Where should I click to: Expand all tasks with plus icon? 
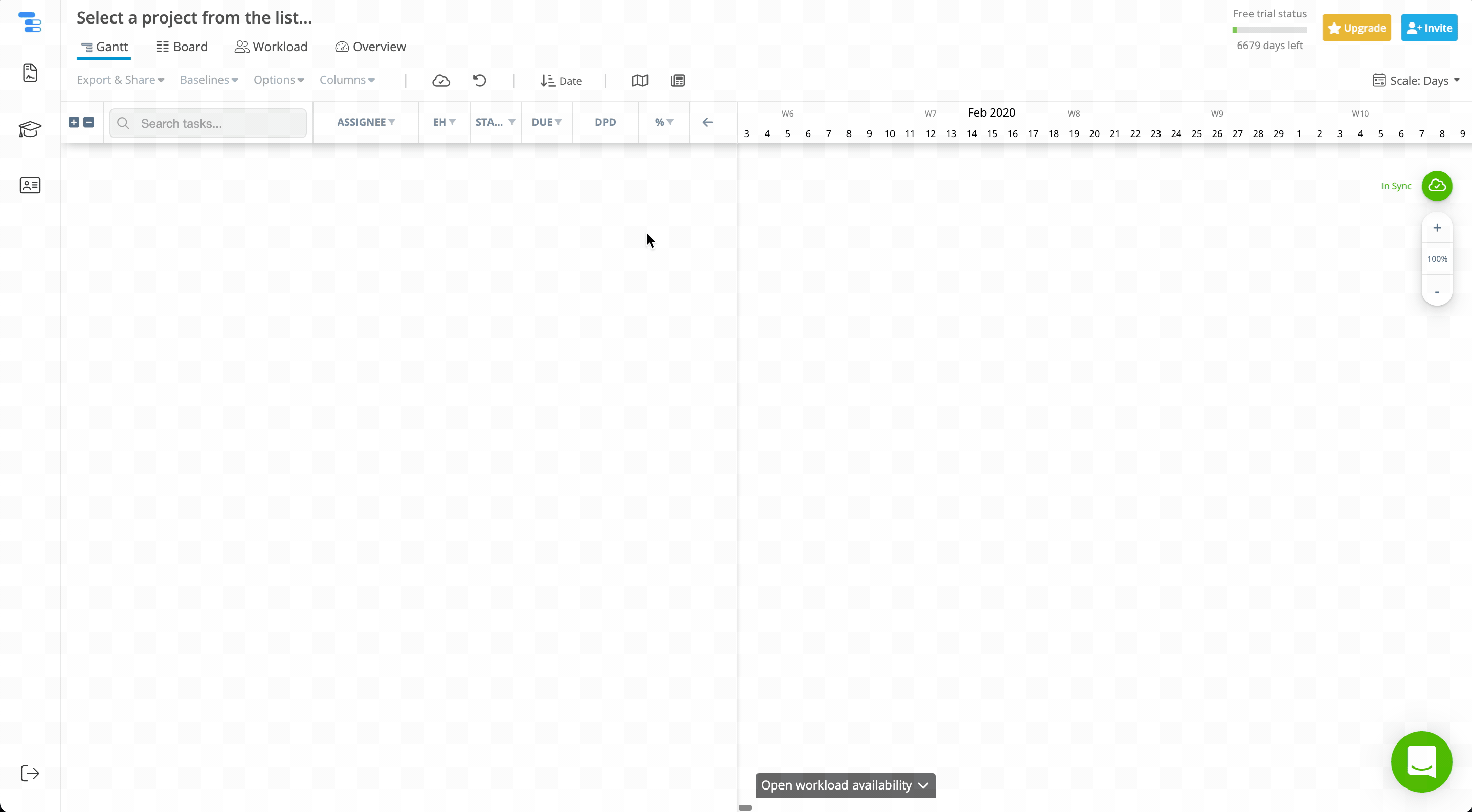pyautogui.click(x=74, y=122)
